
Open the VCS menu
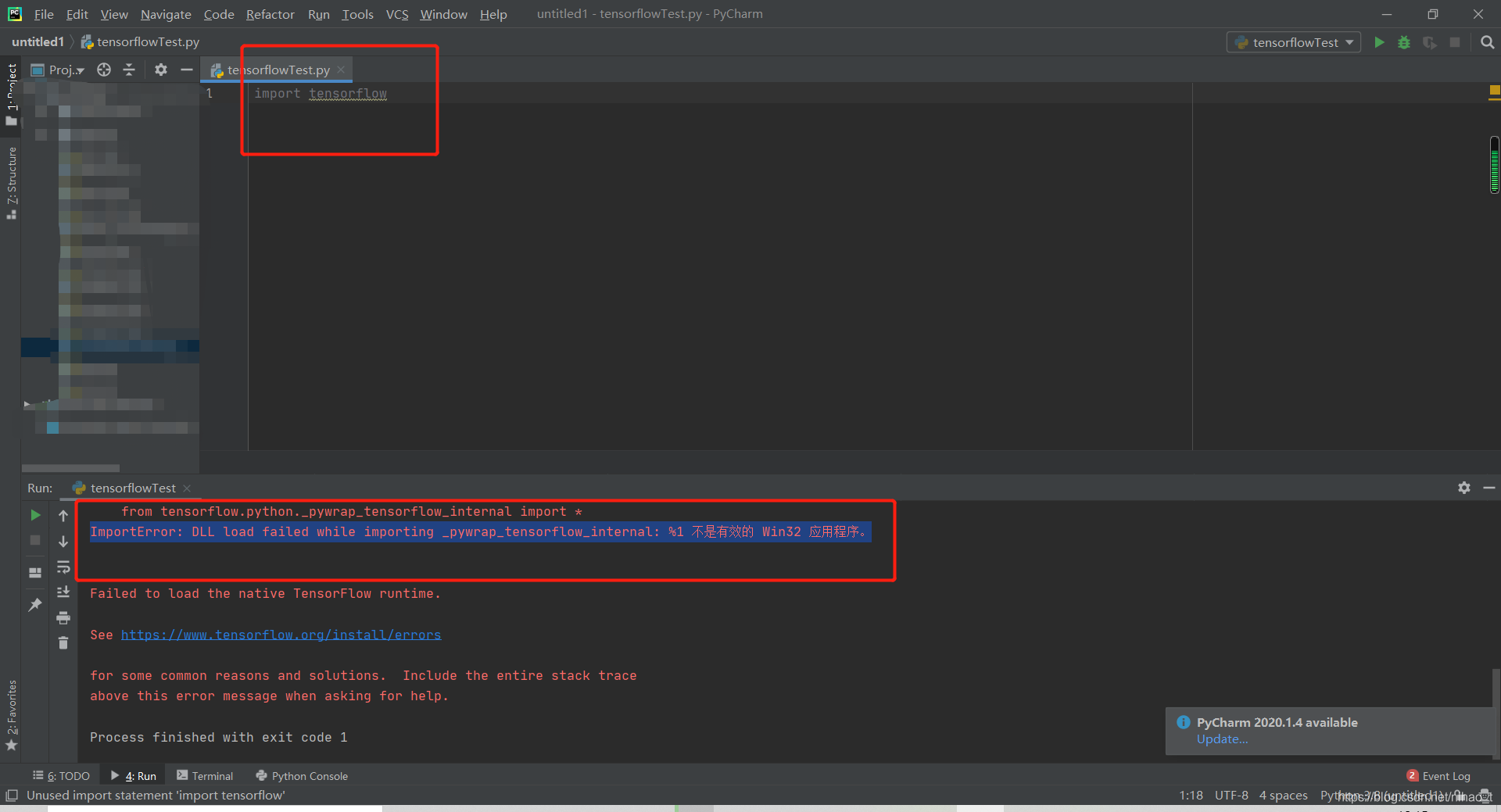coord(397,14)
